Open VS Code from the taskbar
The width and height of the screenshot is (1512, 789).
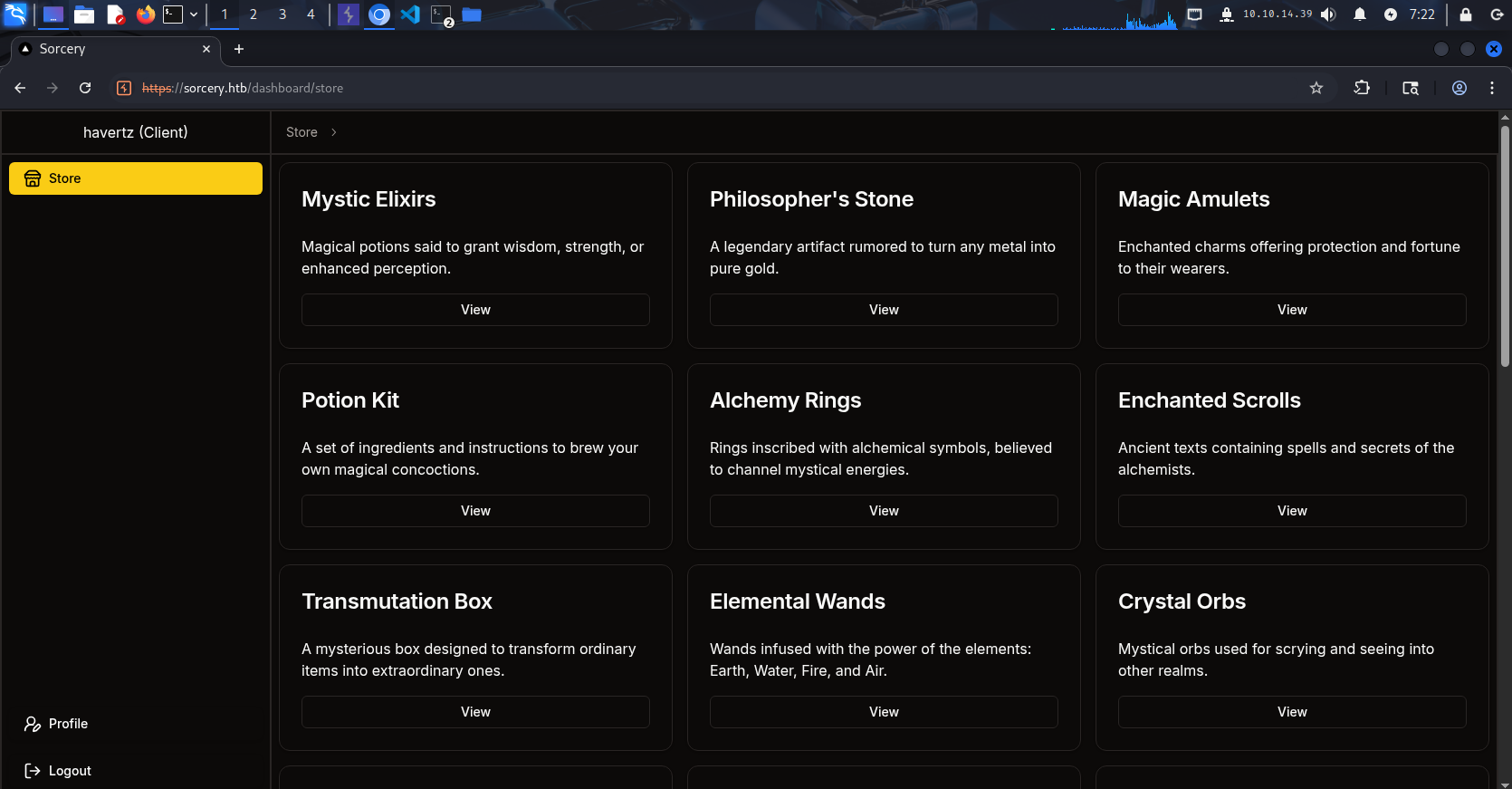click(410, 14)
